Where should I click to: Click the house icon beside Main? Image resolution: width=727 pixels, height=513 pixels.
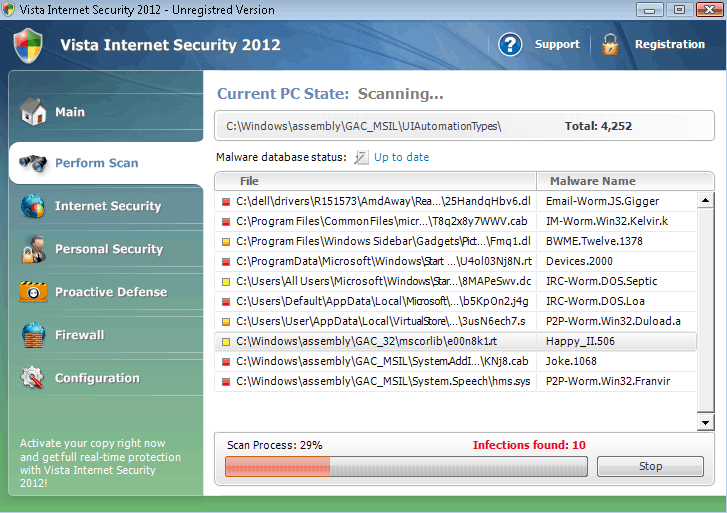pyautogui.click(x=33, y=111)
